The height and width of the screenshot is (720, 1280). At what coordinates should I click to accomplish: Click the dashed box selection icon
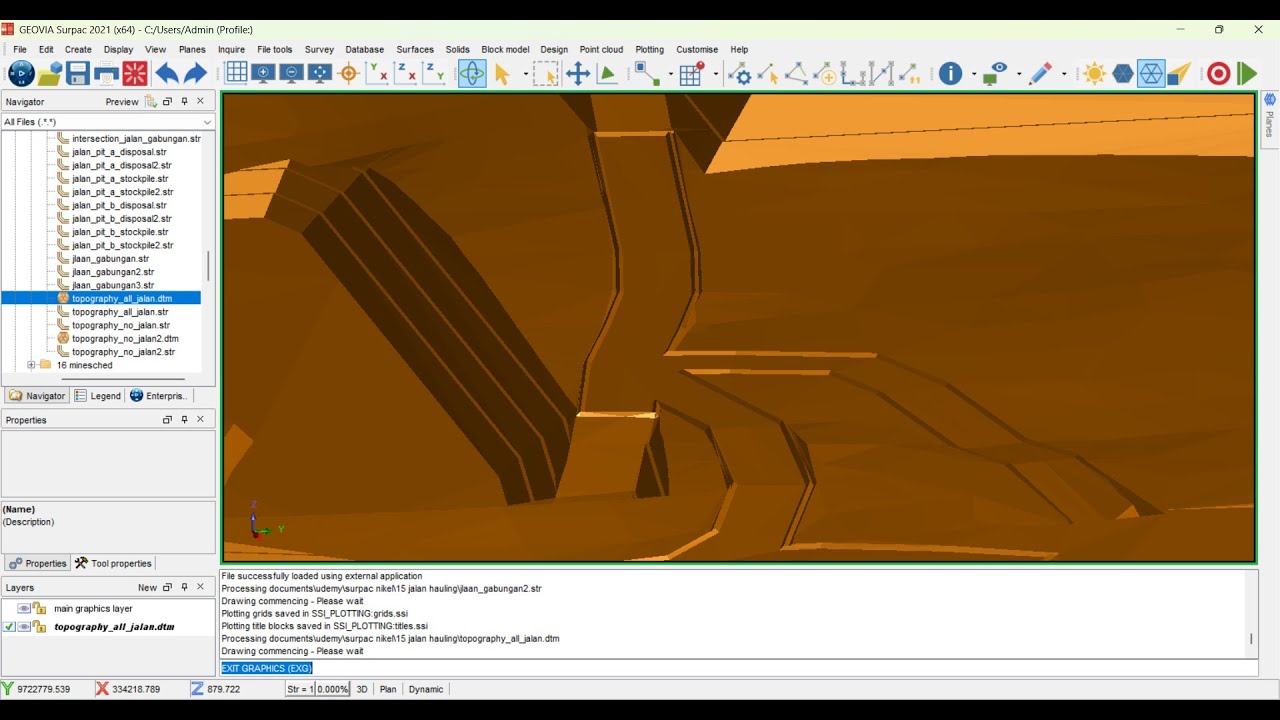(x=546, y=73)
